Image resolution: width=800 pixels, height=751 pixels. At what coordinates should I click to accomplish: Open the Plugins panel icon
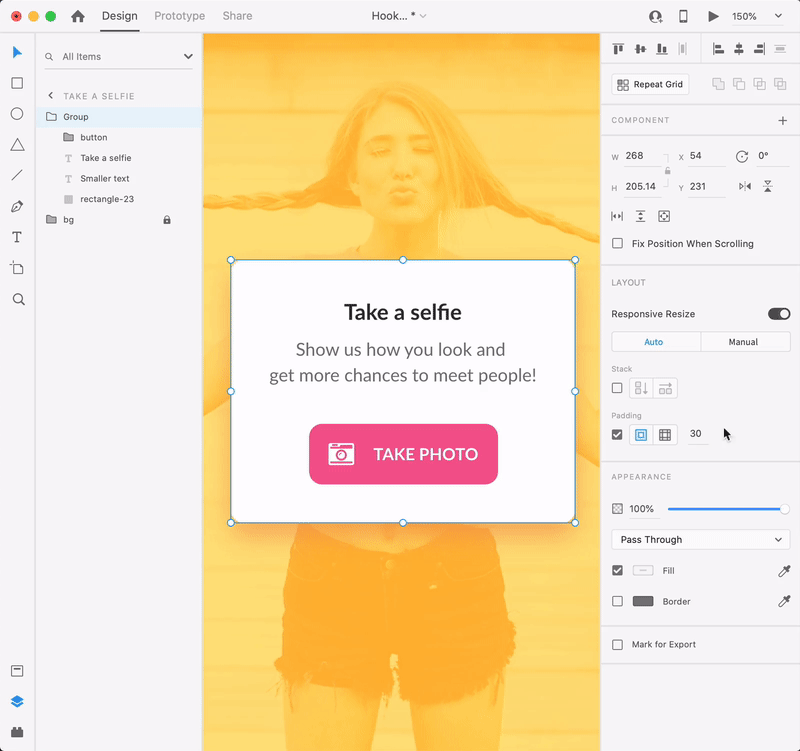[x=17, y=731]
